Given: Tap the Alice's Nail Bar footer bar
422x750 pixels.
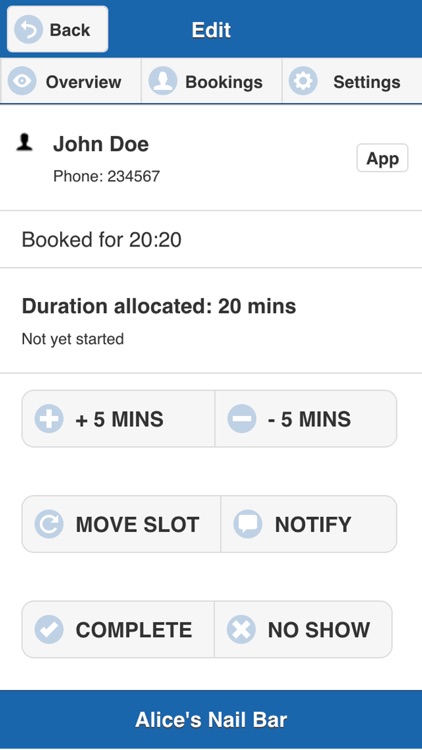Looking at the screenshot, I should [x=211, y=719].
